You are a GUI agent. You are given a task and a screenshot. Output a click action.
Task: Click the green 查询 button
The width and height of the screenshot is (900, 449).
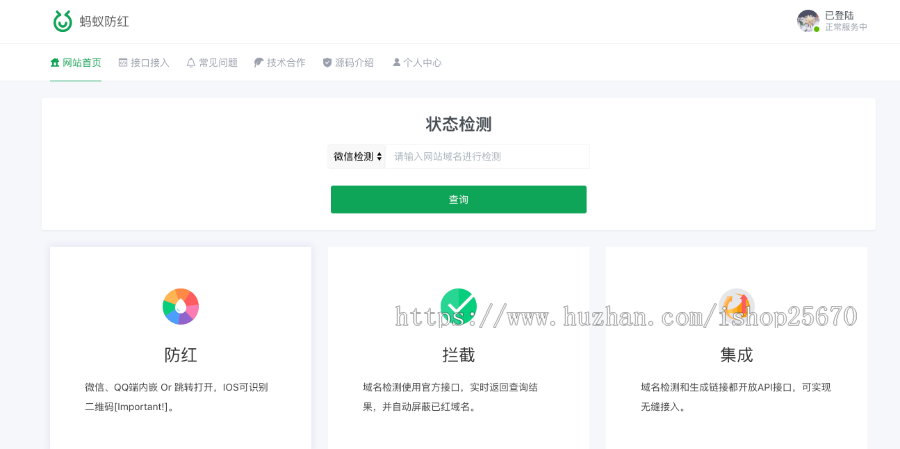pos(459,199)
